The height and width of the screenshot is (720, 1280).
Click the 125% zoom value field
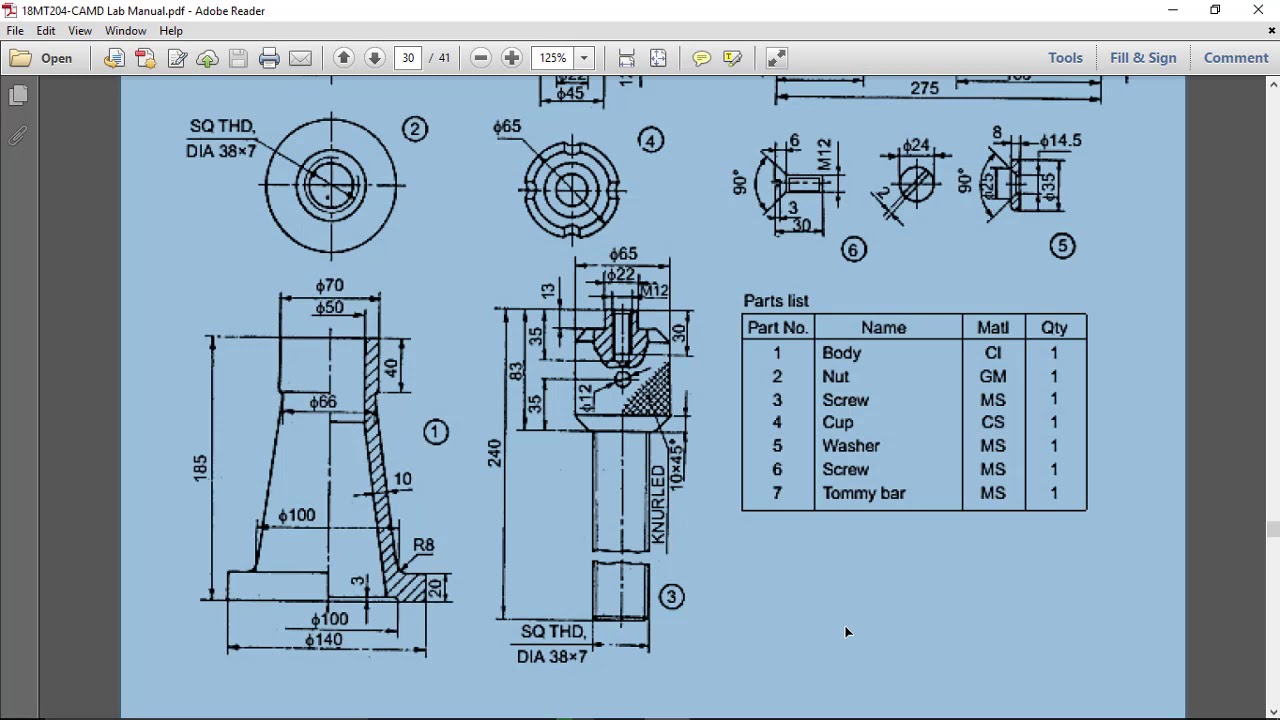point(553,58)
